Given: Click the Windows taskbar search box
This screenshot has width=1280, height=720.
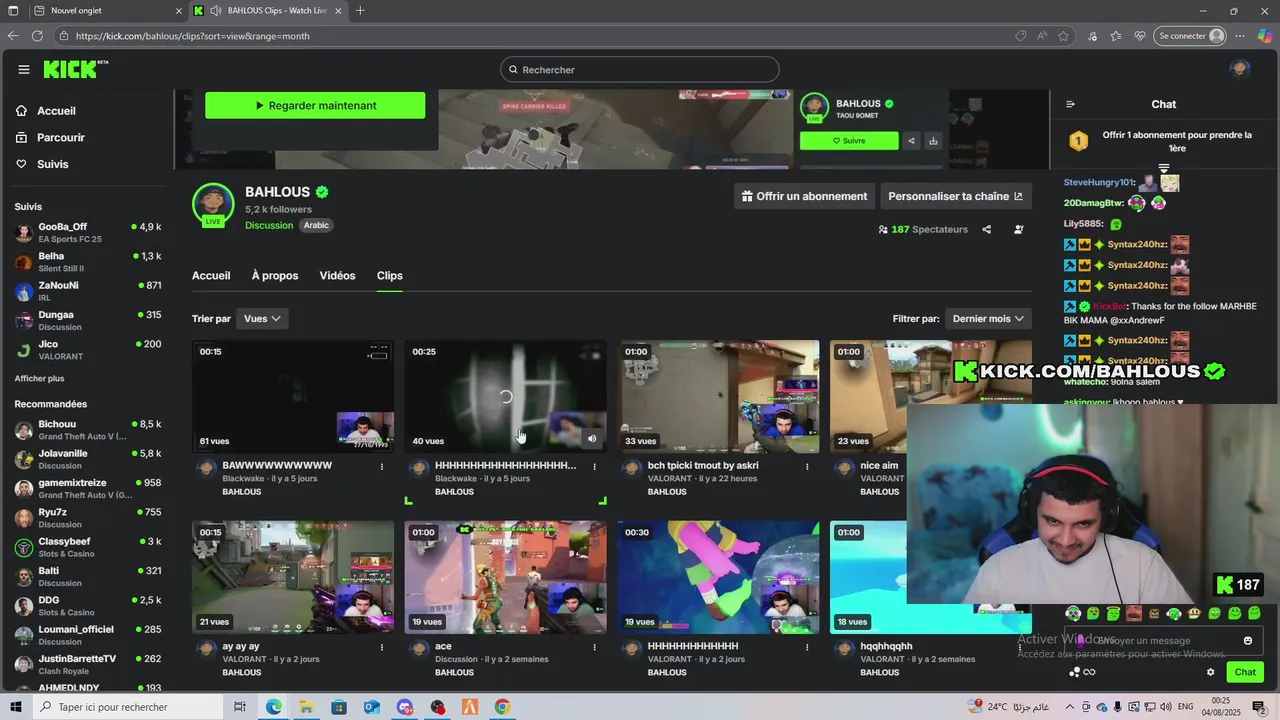Looking at the screenshot, I should click(130, 707).
